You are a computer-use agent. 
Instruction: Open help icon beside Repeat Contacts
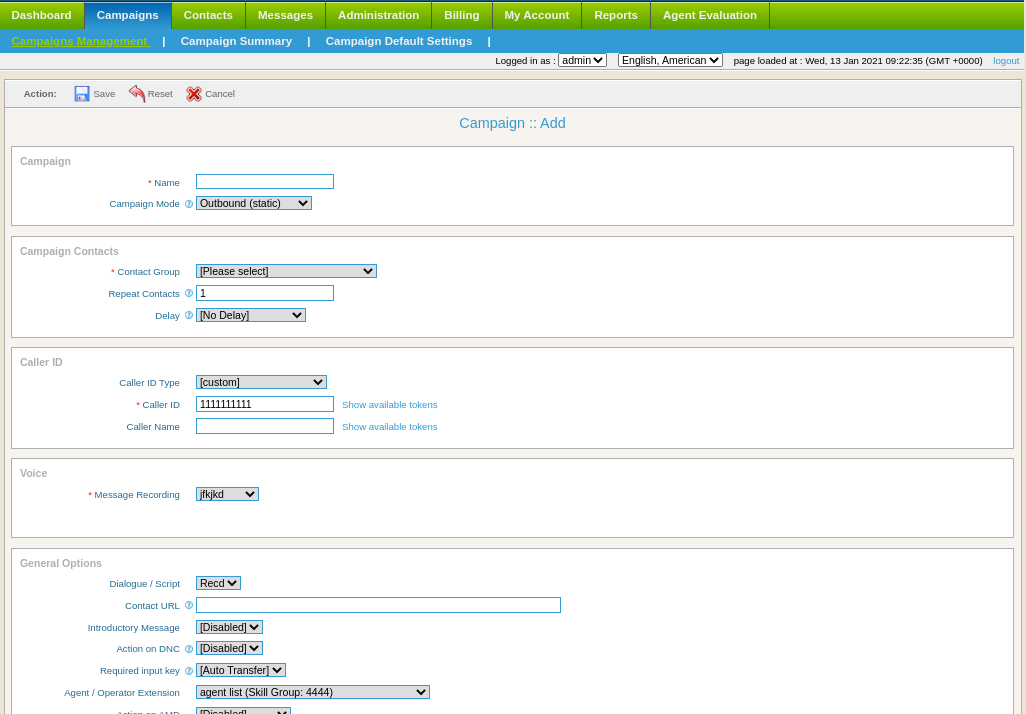[x=189, y=293]
